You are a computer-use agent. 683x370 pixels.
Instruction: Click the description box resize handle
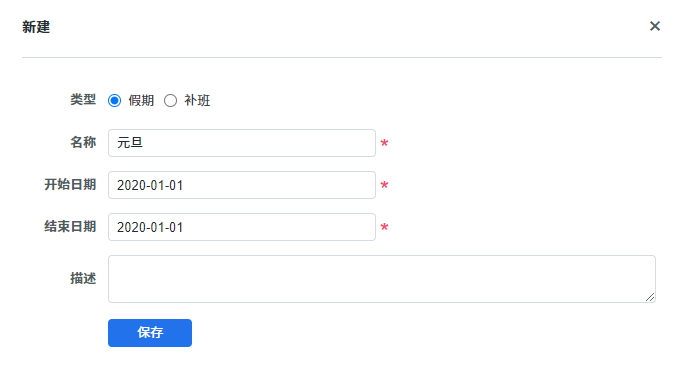tap(650, 297)
